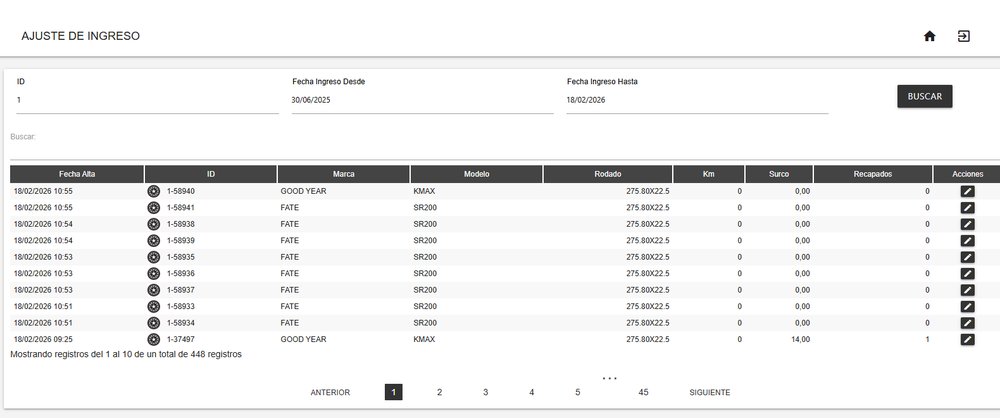
Task: Click the BUSCAR button
Action: (925, 96)
